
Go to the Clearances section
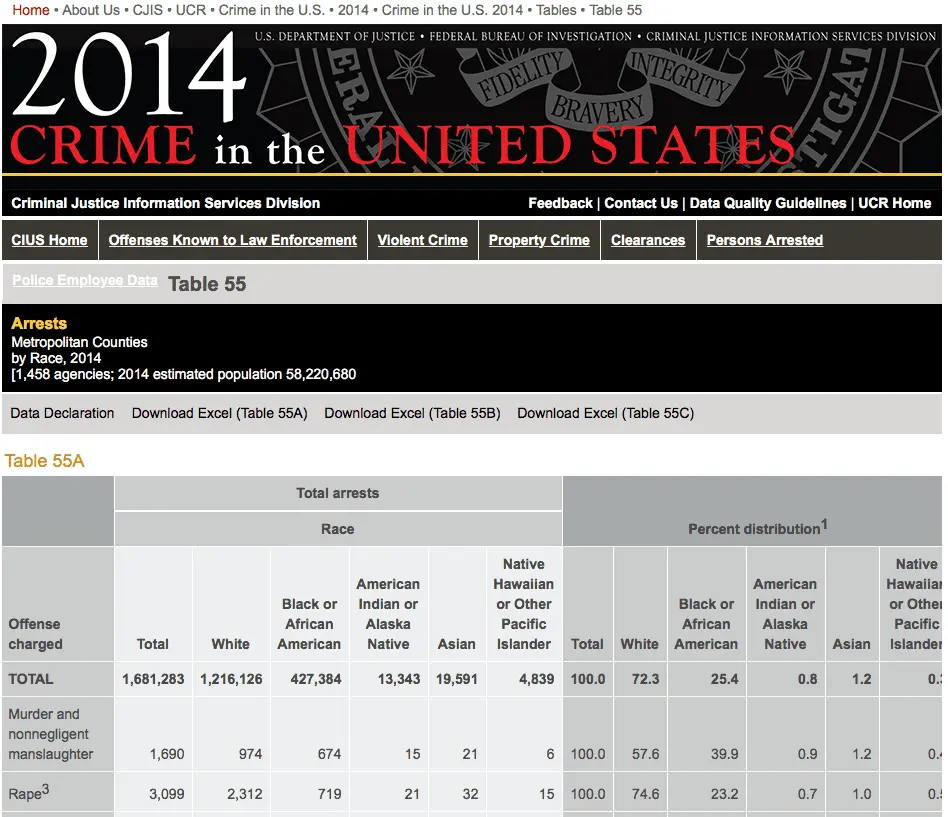click(x=648, y=240)
